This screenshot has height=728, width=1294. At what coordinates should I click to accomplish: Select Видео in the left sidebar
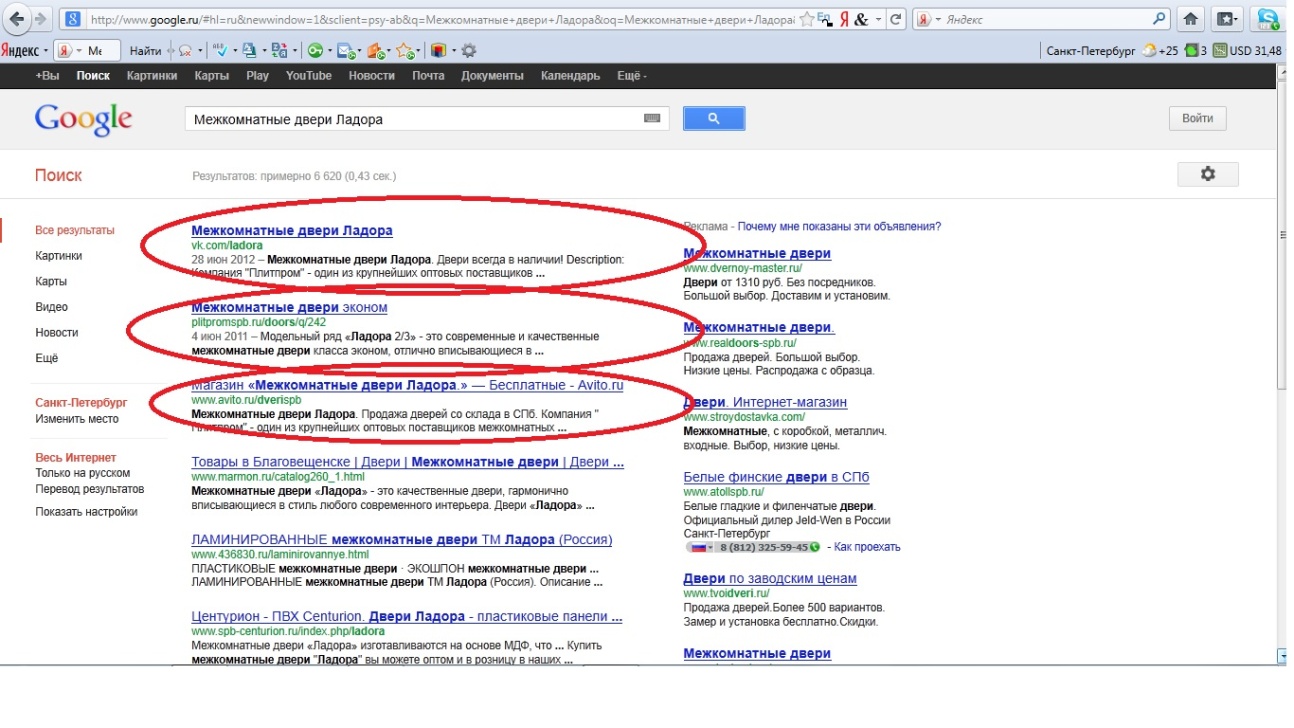(x=51, y=307)
